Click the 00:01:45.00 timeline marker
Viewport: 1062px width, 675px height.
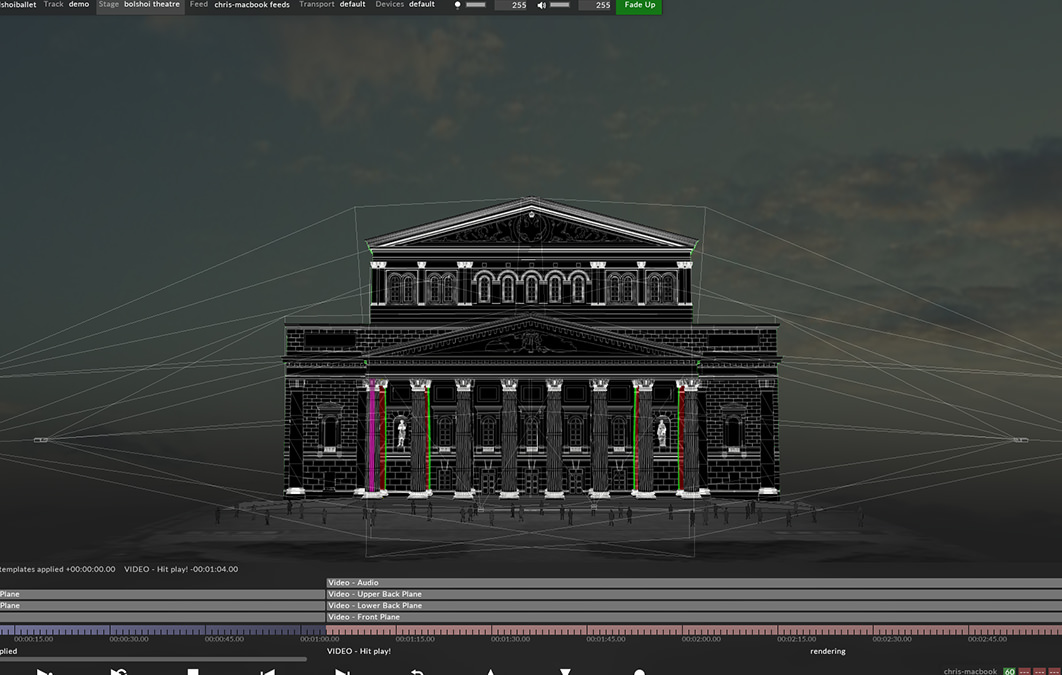pyautogui.click(x=606, y=639)
